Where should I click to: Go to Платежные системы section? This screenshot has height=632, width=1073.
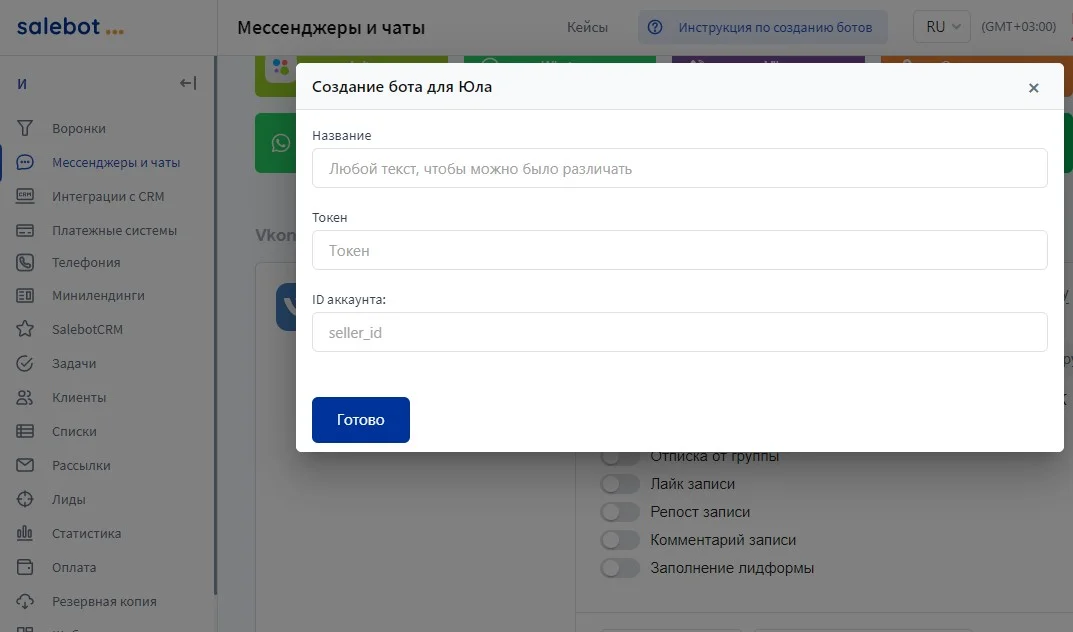[114, 230]
